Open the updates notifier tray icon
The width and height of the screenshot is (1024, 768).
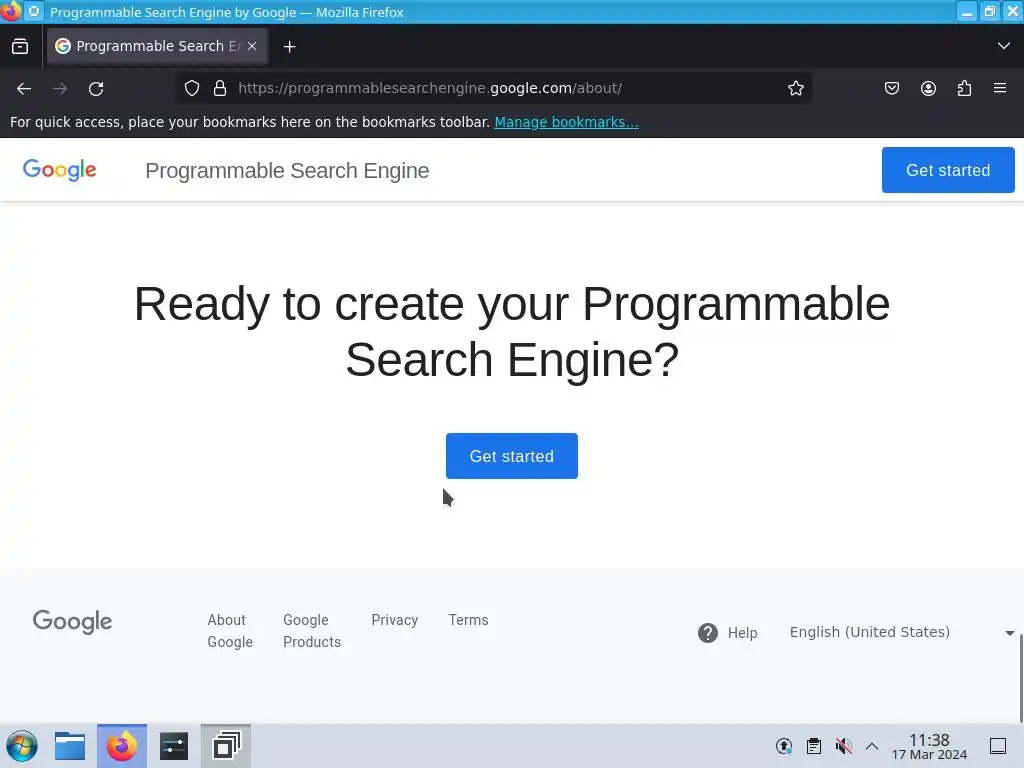pos(784,746)
